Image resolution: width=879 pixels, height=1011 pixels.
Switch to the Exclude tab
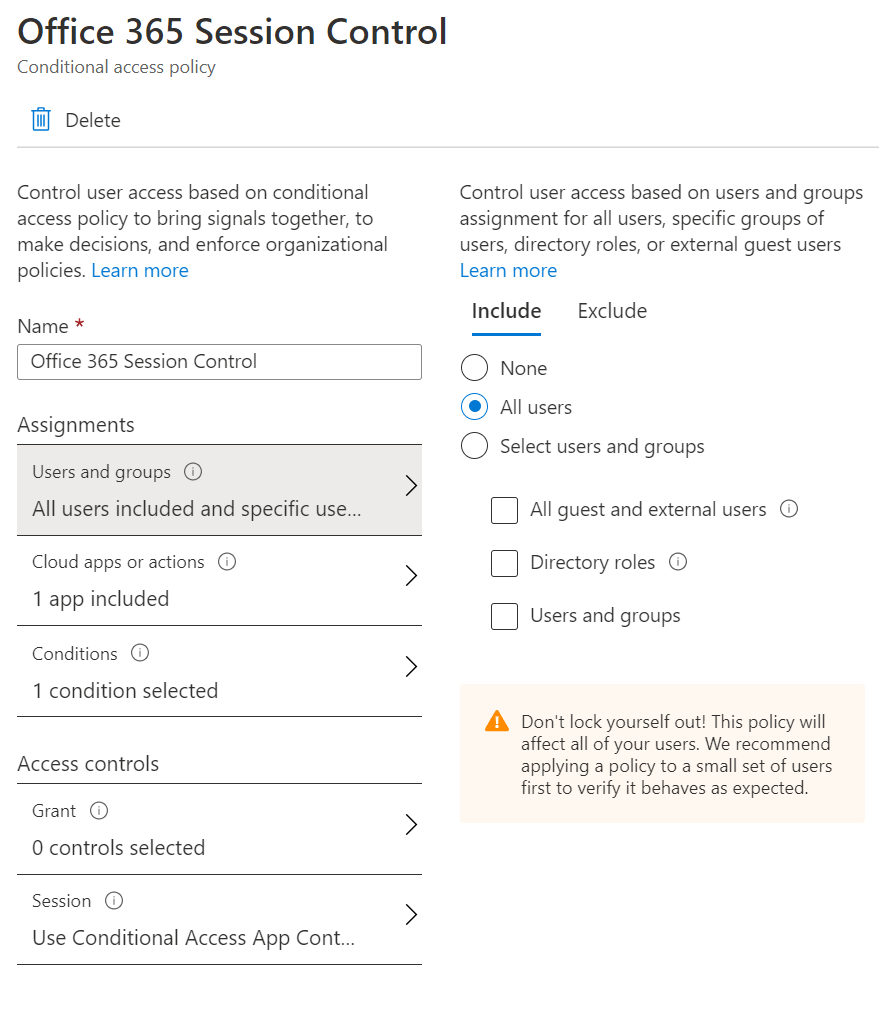[612, 311]
